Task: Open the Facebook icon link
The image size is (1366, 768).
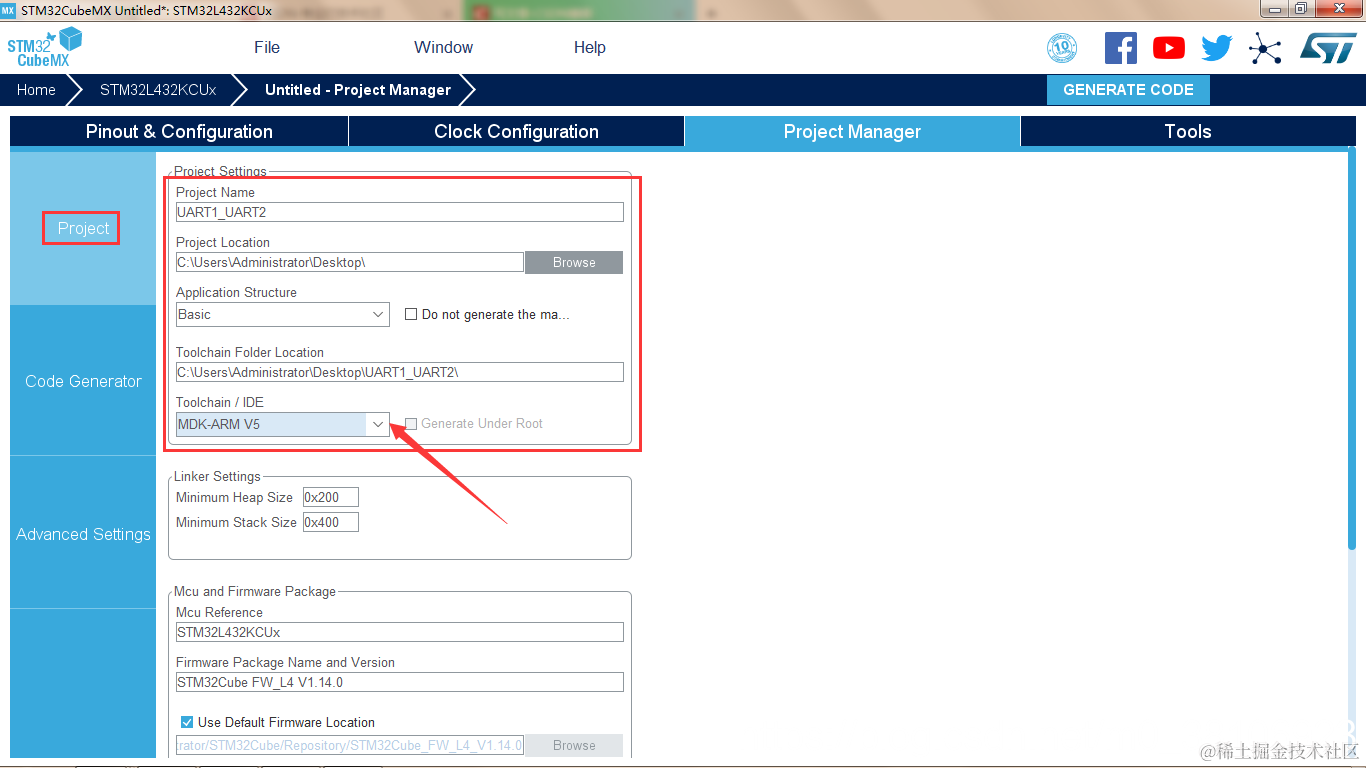Action: [x=1121, y=48]
